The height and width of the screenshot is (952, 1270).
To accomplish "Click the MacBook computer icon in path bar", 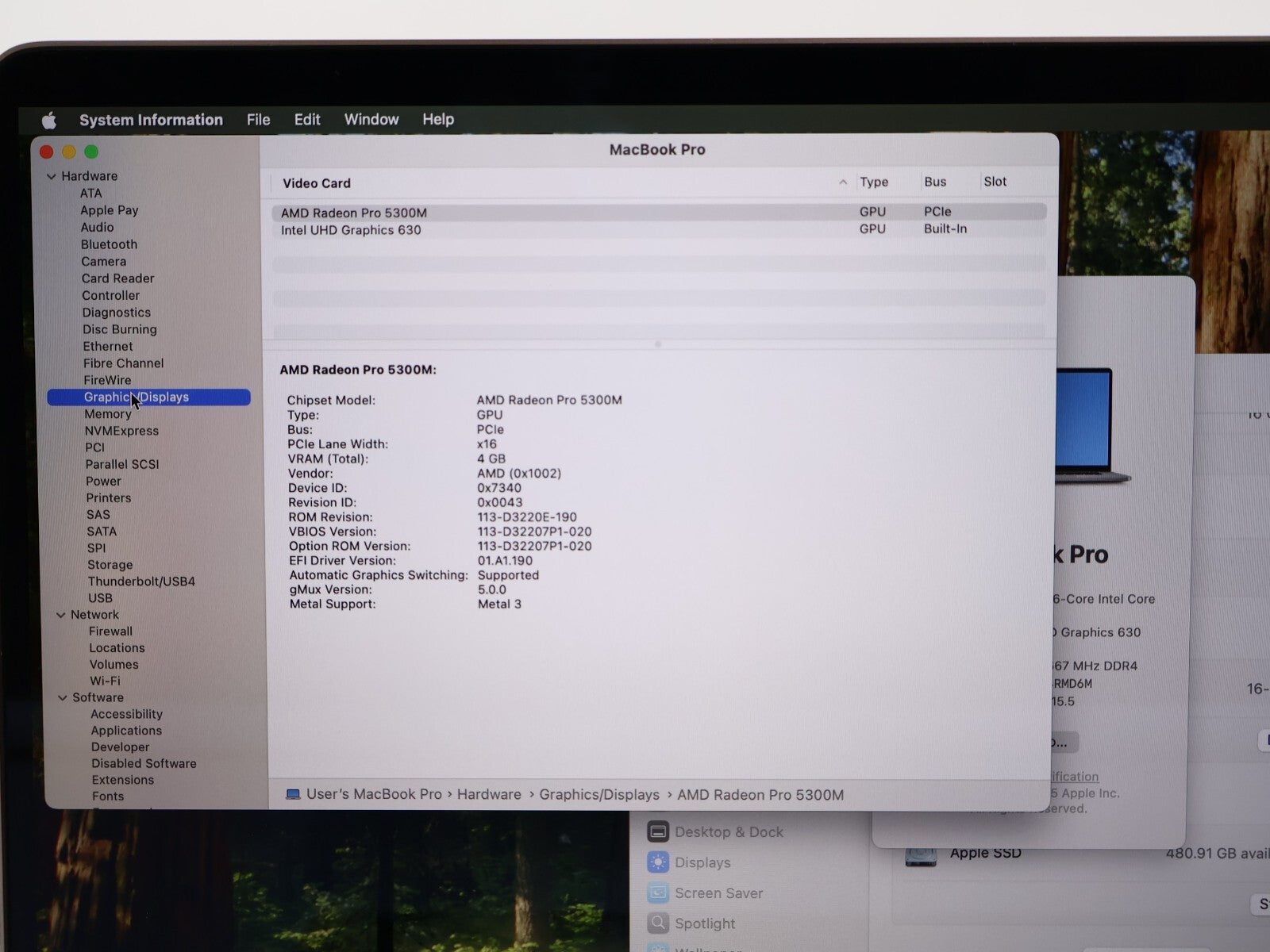I will 293,794.
